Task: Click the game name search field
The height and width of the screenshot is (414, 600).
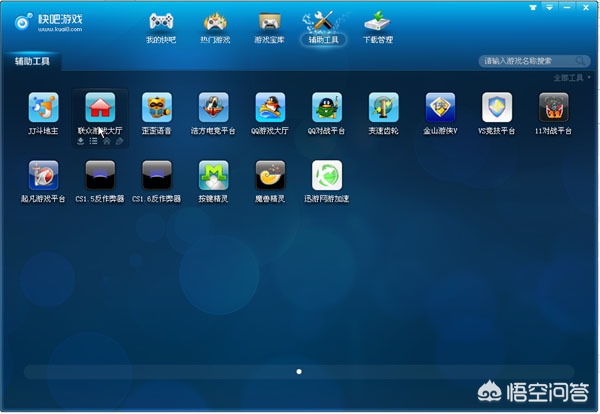Action: tap(534, 60)
